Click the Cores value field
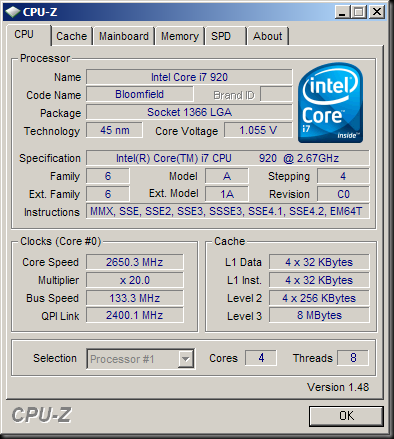The height and width of the screenshot is (439, 394). 261,358
